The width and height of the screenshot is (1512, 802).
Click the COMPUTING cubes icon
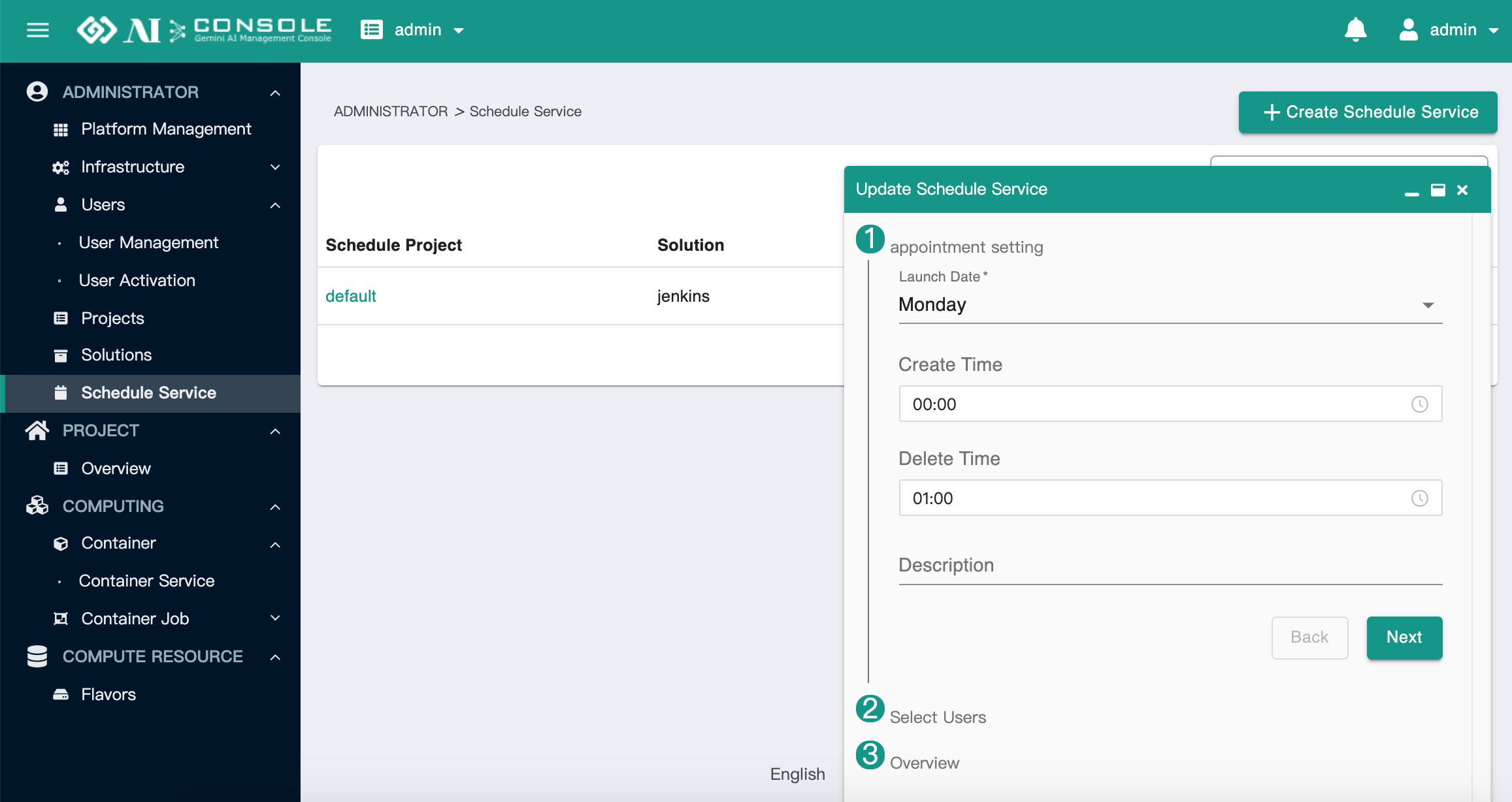click(x=37, y=506)
